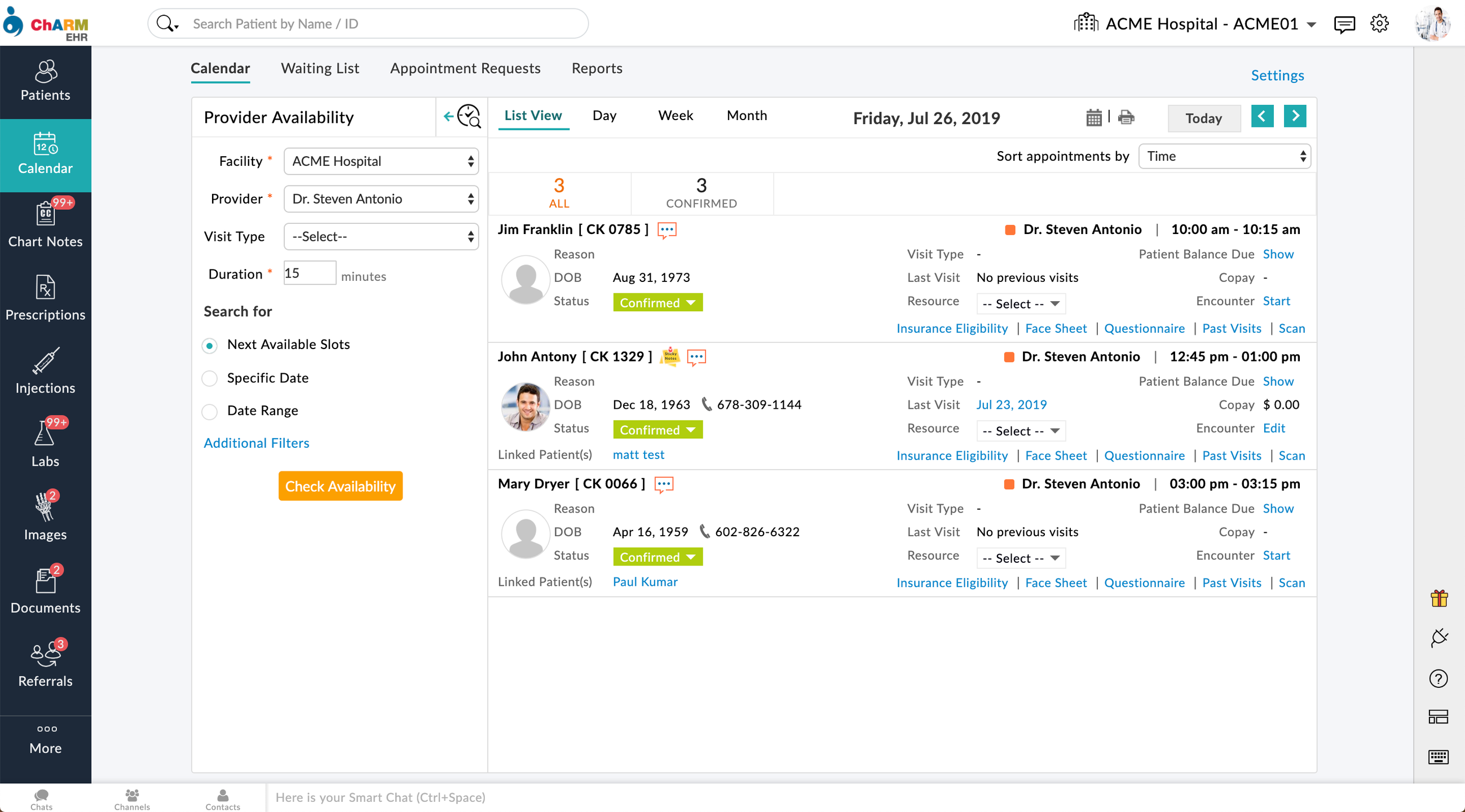Open Additional Filters link
The width and height of the screenshot is (1465, 812).
click(256, 443)
